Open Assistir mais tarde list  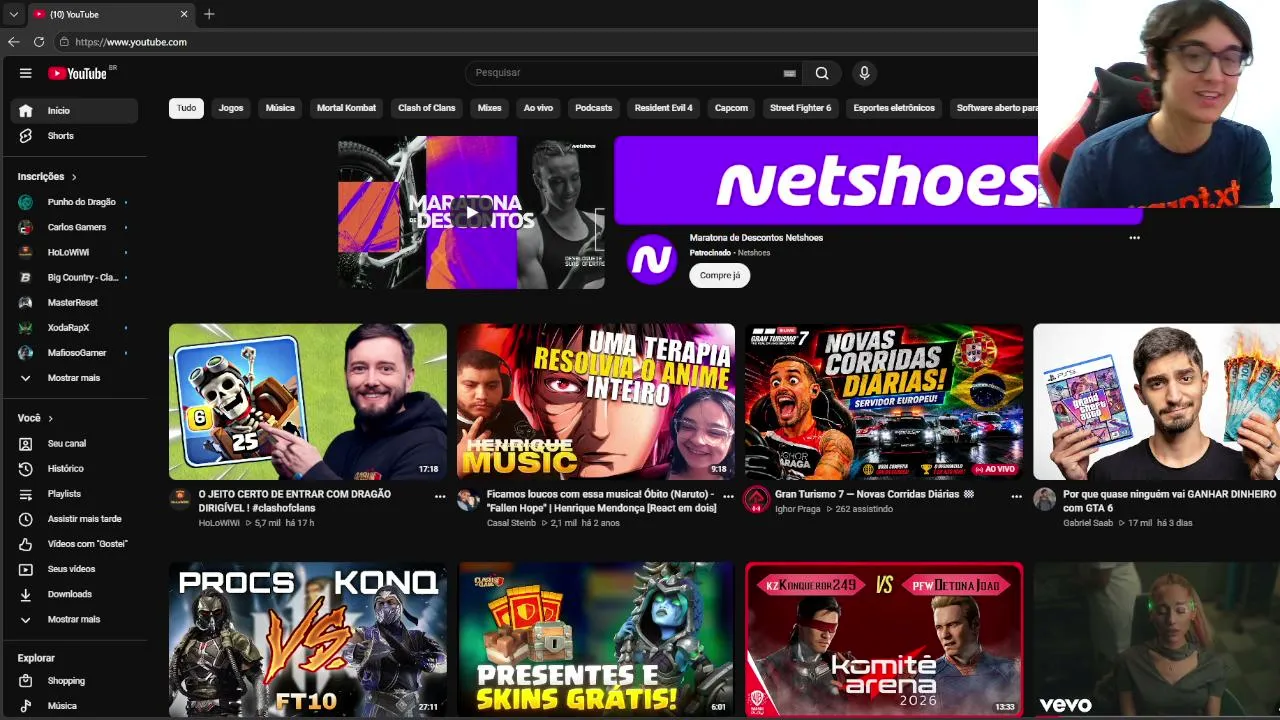coord(74,519)
